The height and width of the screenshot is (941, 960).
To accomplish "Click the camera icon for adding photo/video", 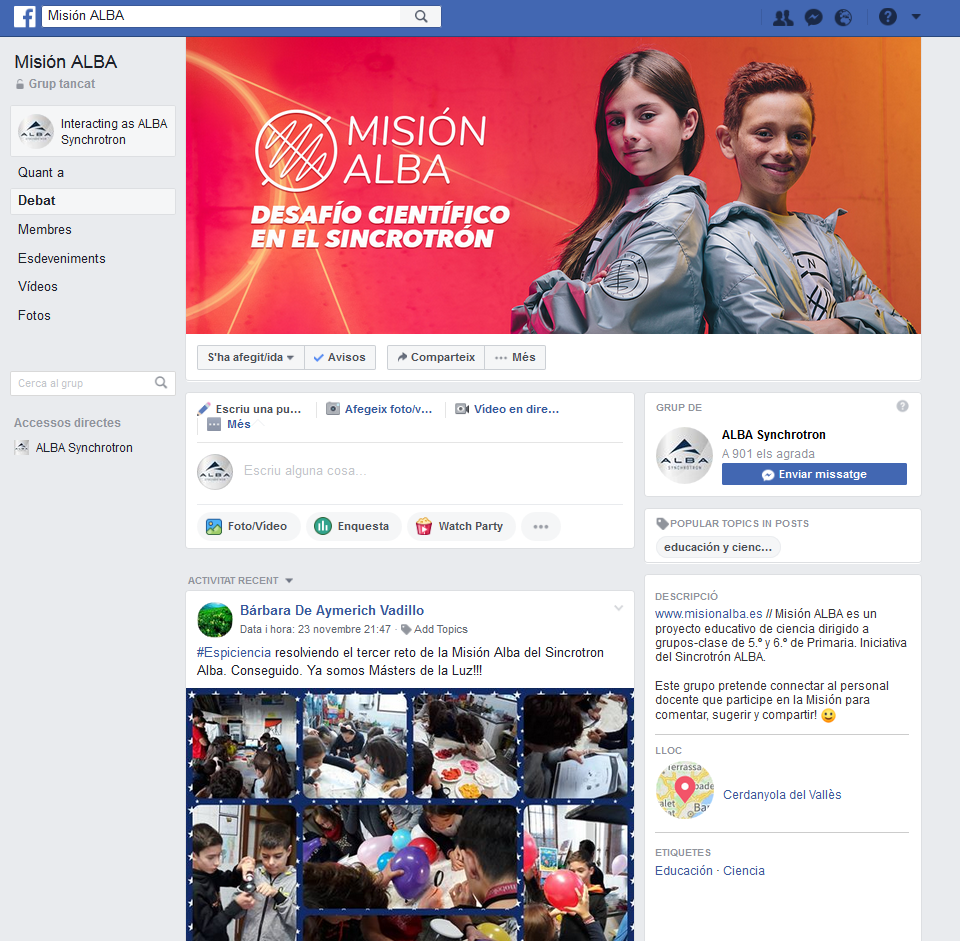I will tap(332, 408).
